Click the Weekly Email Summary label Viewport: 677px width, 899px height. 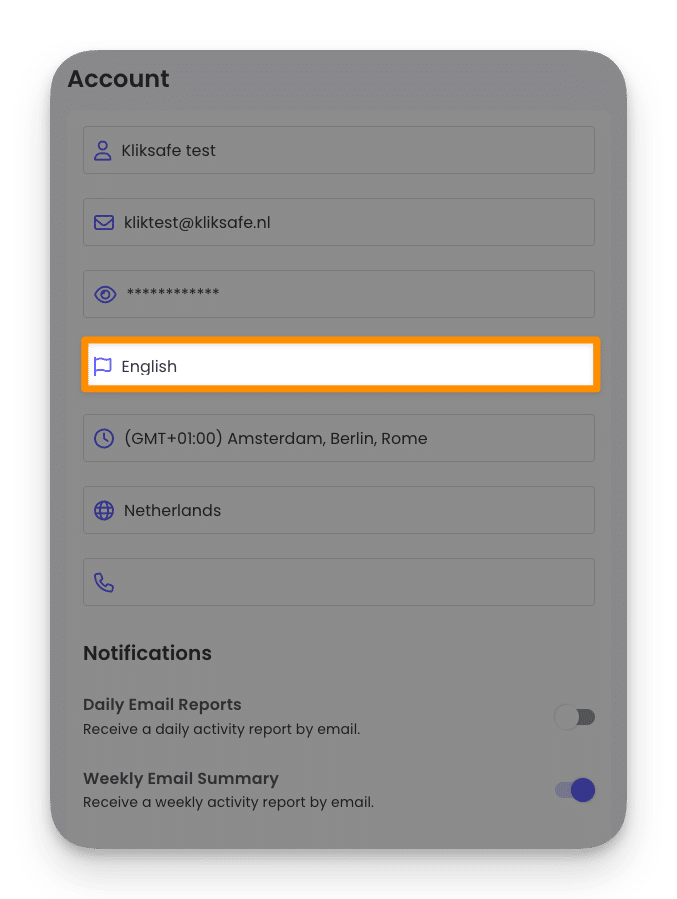(x=181, y=778)
